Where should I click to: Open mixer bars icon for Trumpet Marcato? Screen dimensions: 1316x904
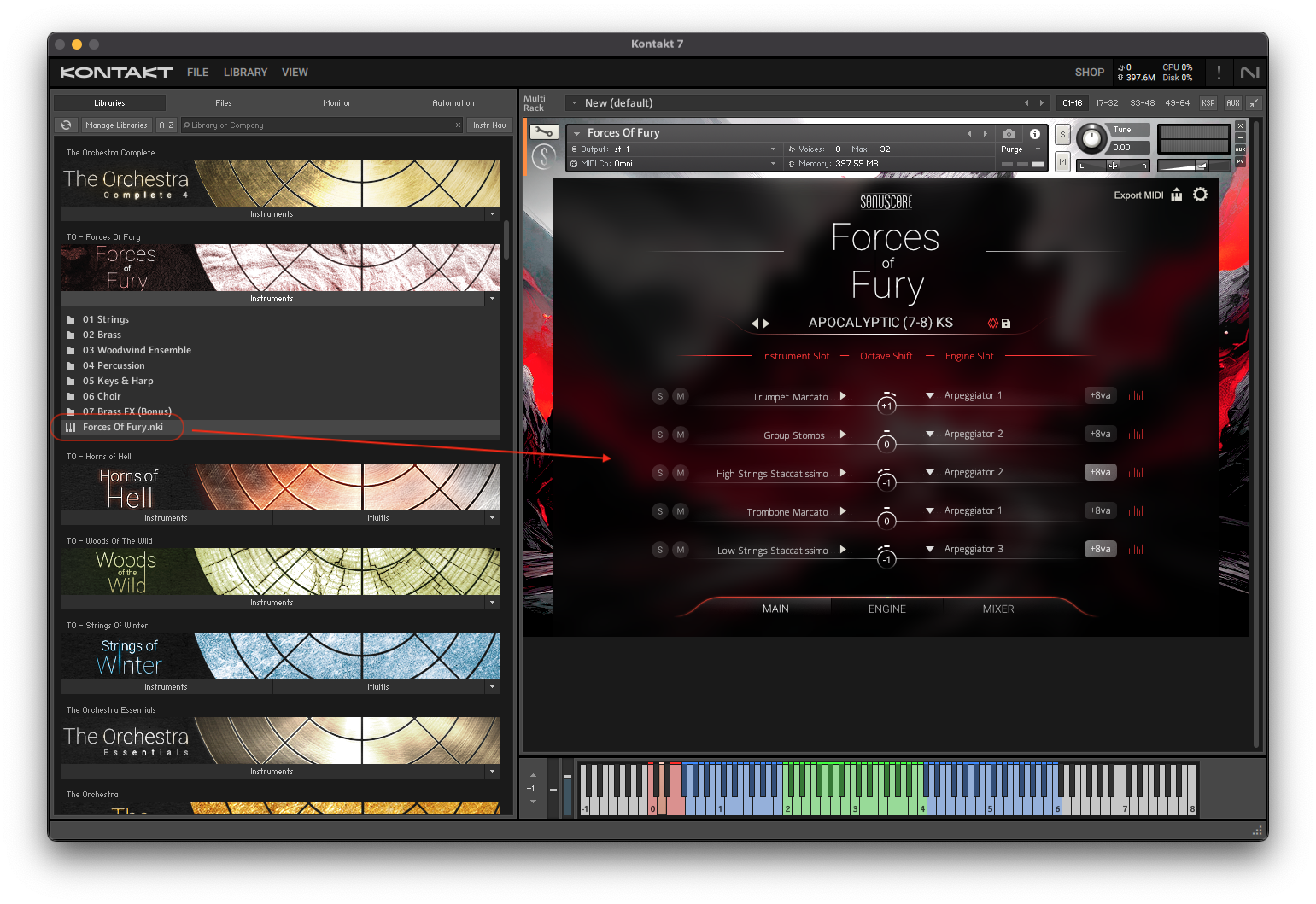[x=1135, y=395]
